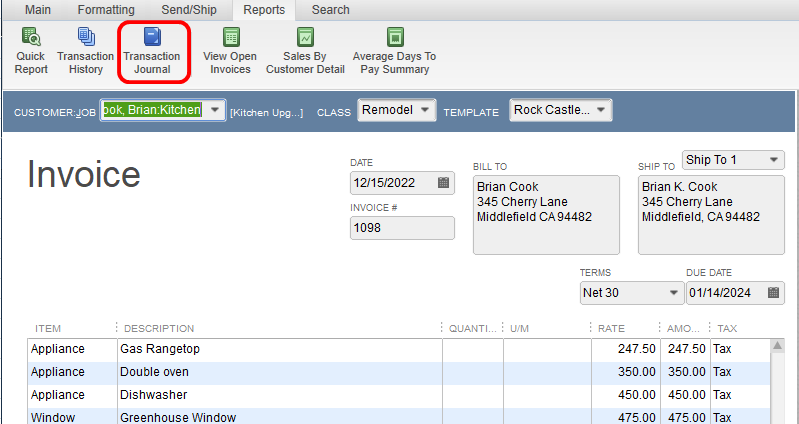Click the Ship To address box
Image resolution: width=799 pixels, height=424 pixels.
point(711,215)
